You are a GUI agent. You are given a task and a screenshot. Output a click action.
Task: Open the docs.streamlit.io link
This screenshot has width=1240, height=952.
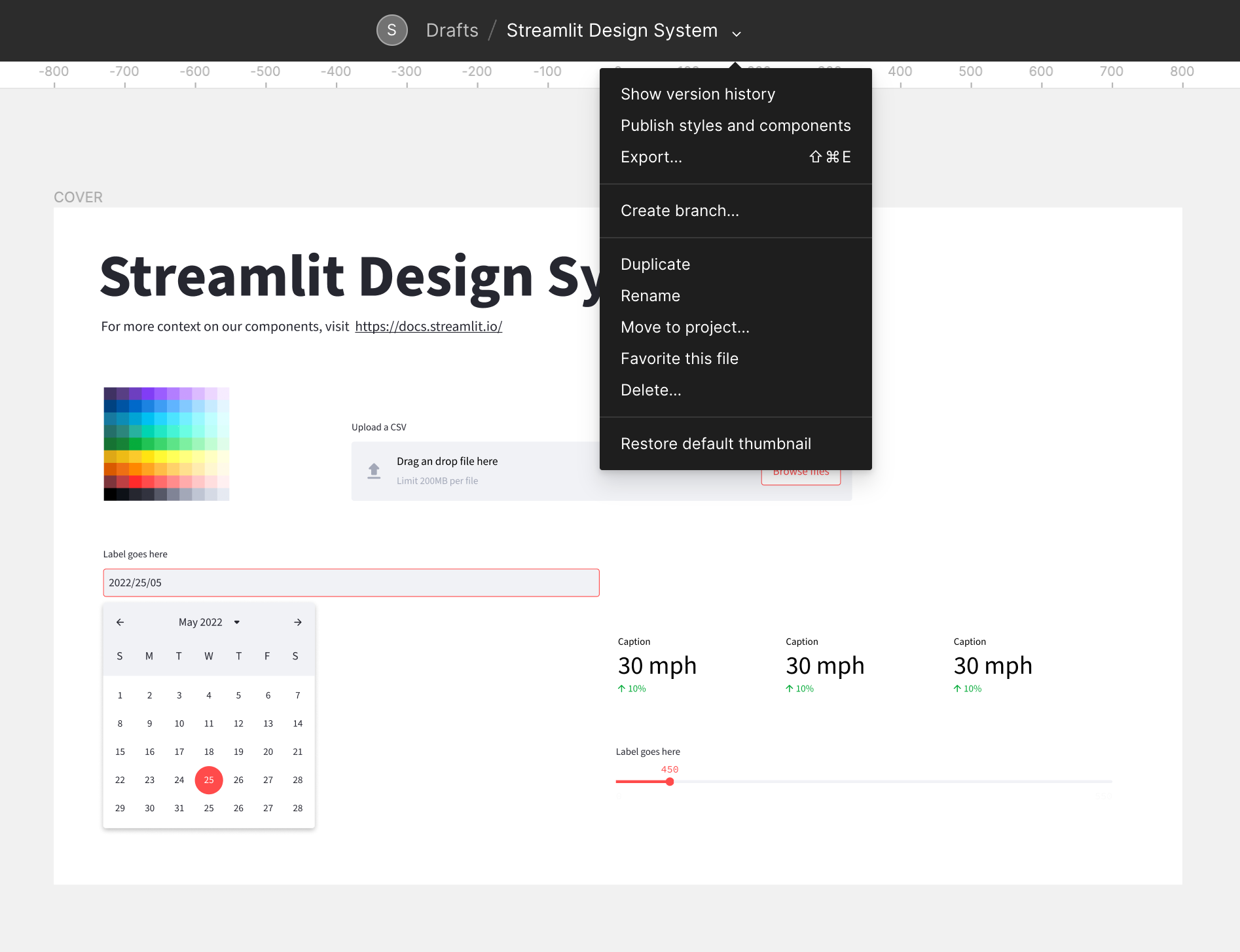pyautogui.click(x=428, y=325)
